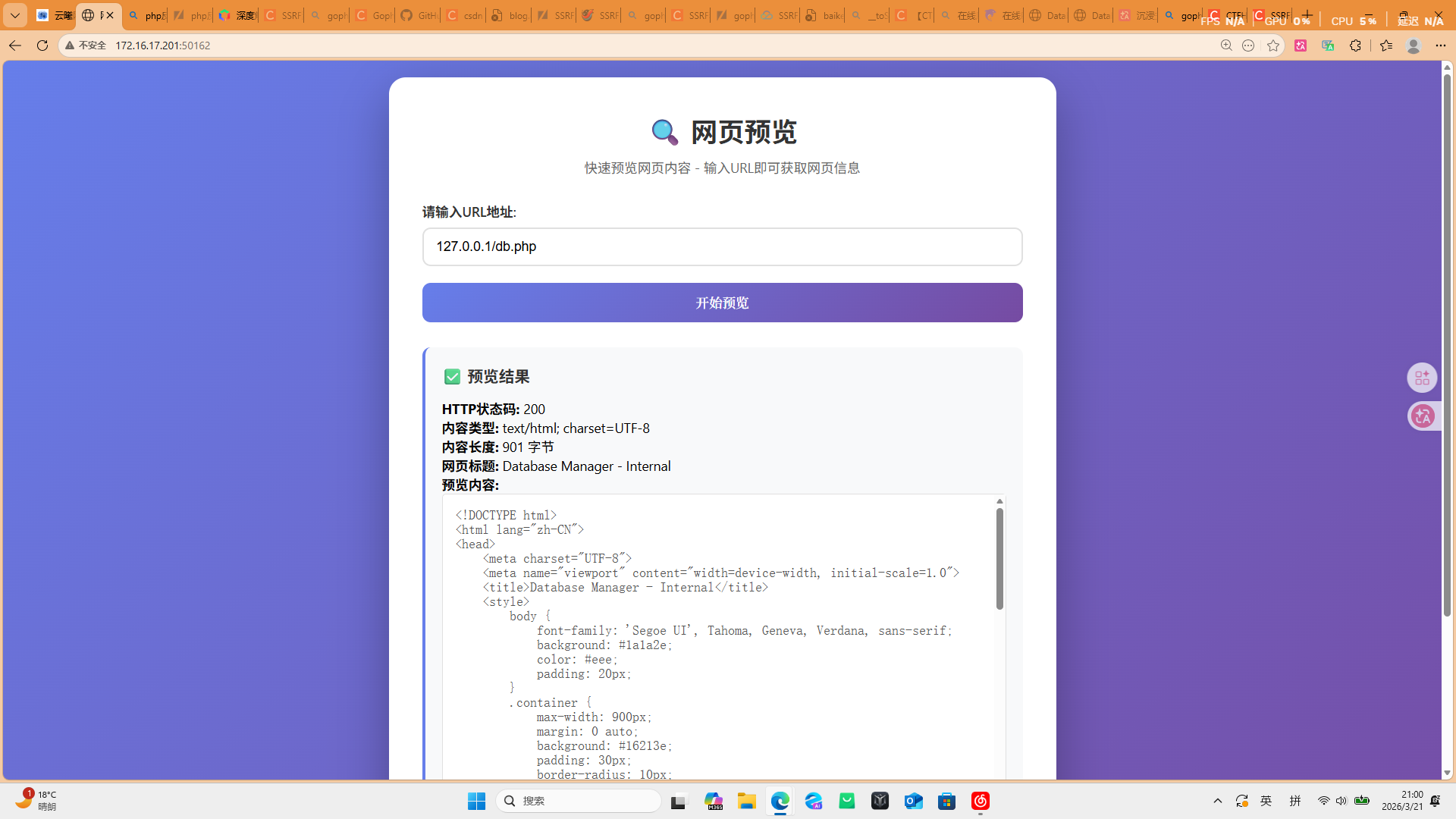Click the URL input field with 127.0.0.1/db.php
1456x819 pixels.
pyautogui.click(x=722, y=246)
